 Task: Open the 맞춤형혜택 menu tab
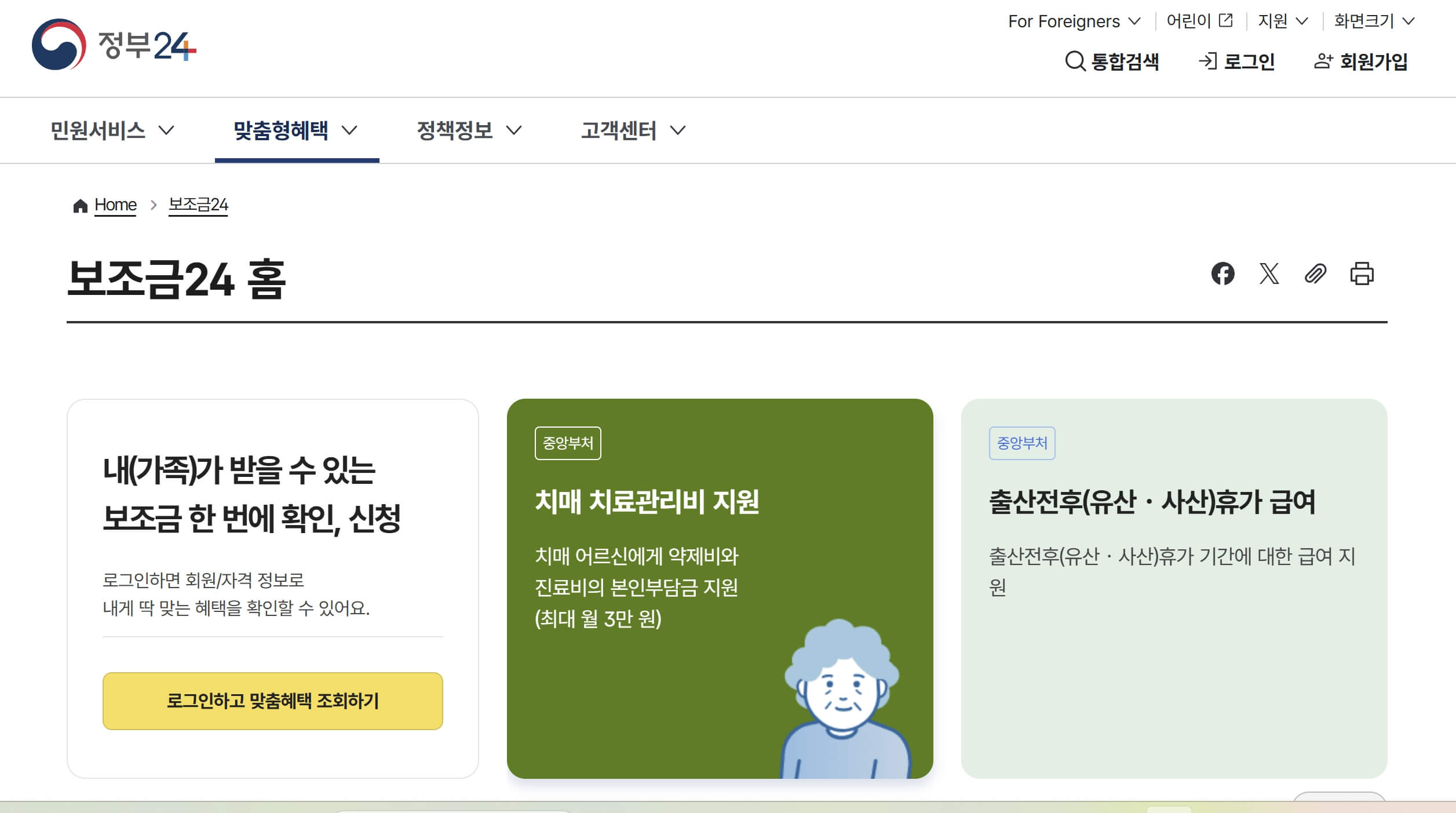[295, 130]
